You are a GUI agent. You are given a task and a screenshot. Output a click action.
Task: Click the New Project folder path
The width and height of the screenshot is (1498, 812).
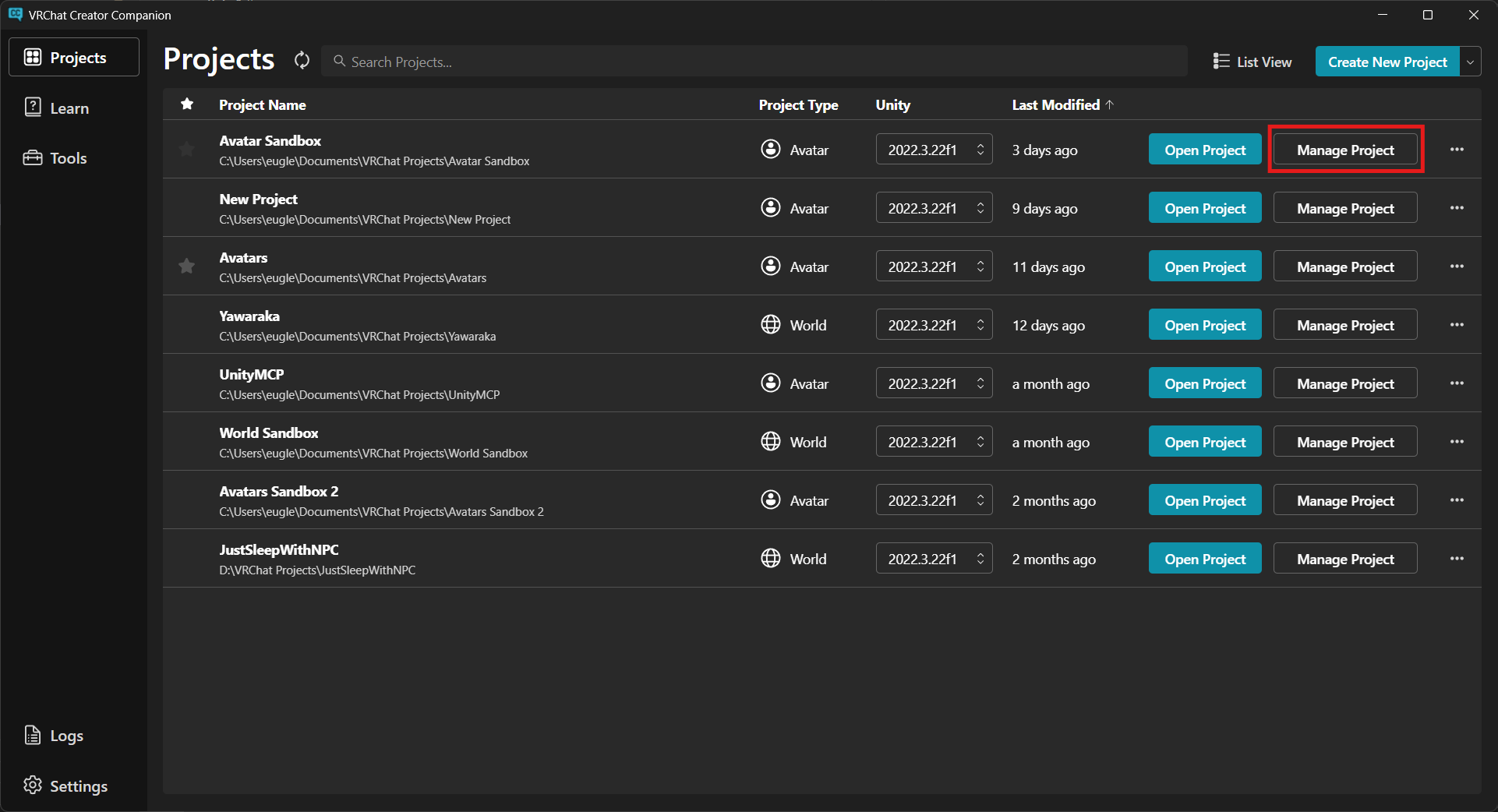(365, 219)
